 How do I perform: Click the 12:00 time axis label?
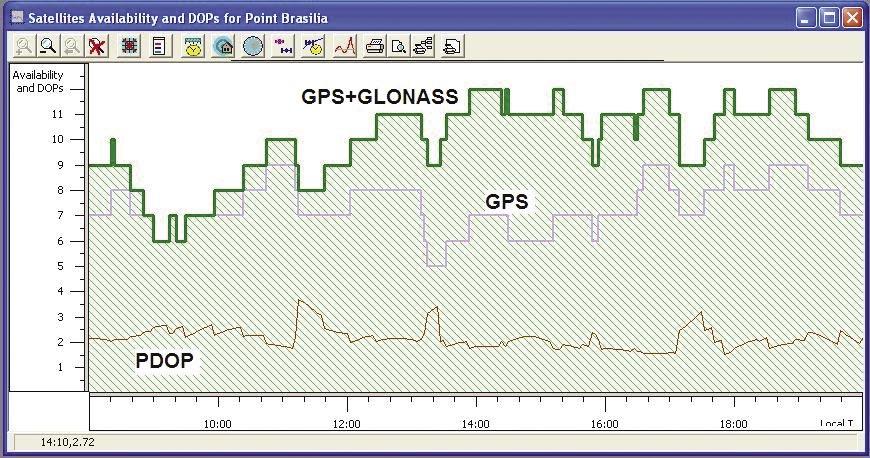(x=347, y=424)
